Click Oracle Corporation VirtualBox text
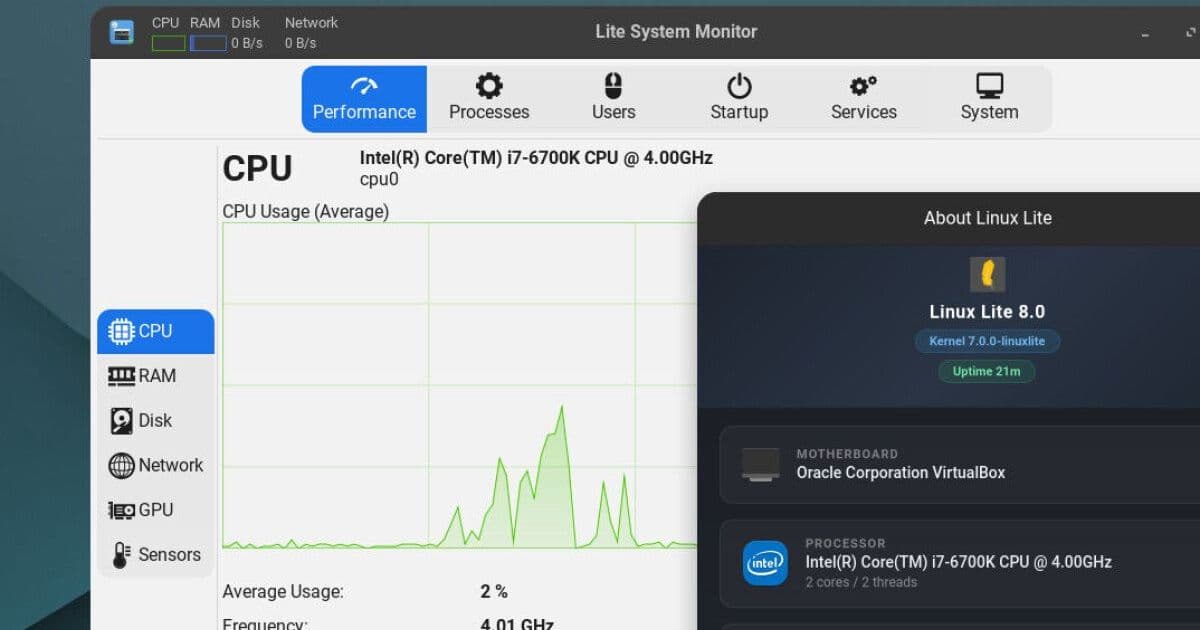The height and width of the screenshot is (630, 1200). point(901,472)
